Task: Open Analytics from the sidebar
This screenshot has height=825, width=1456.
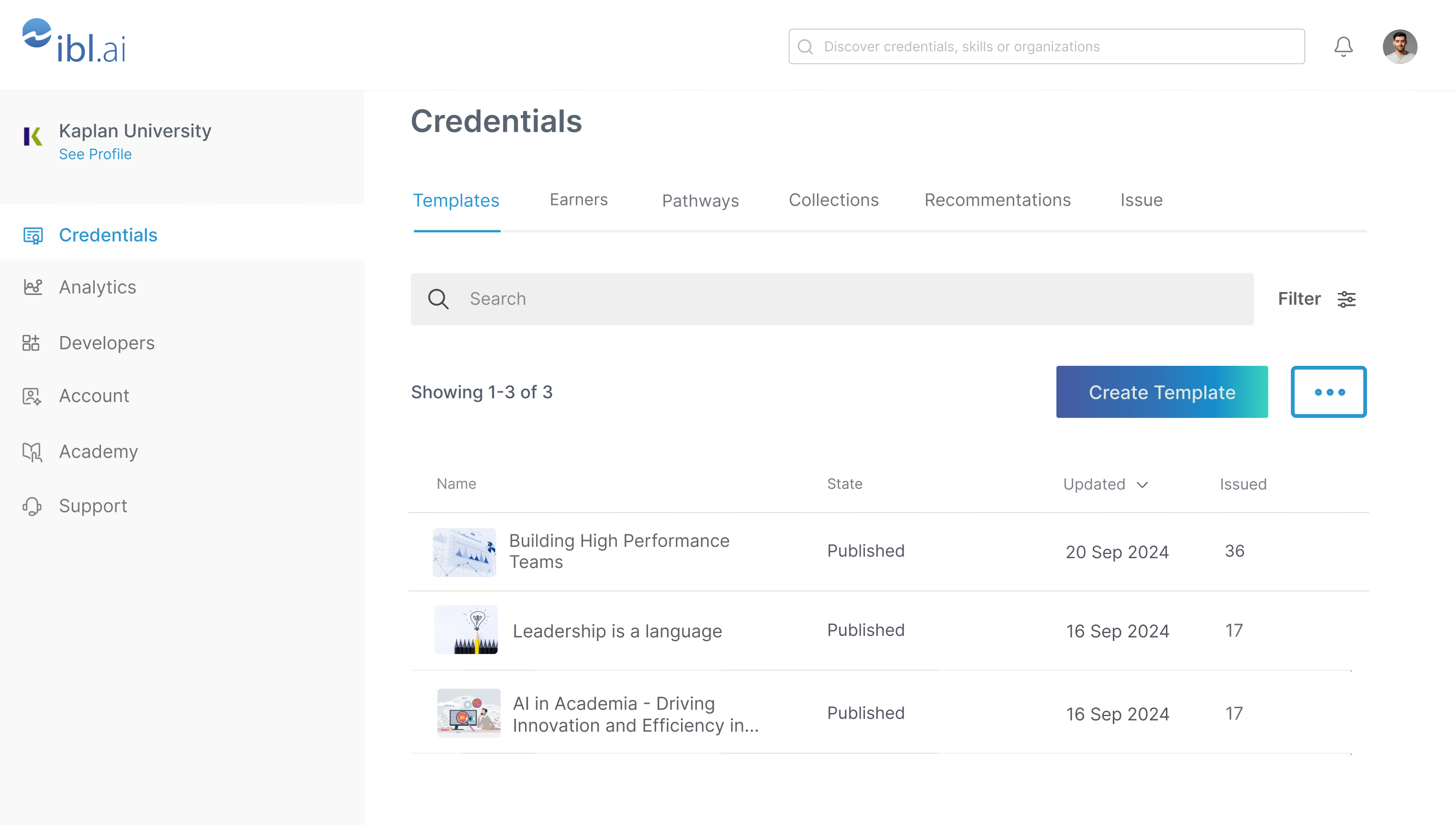Action: (98, 287)
